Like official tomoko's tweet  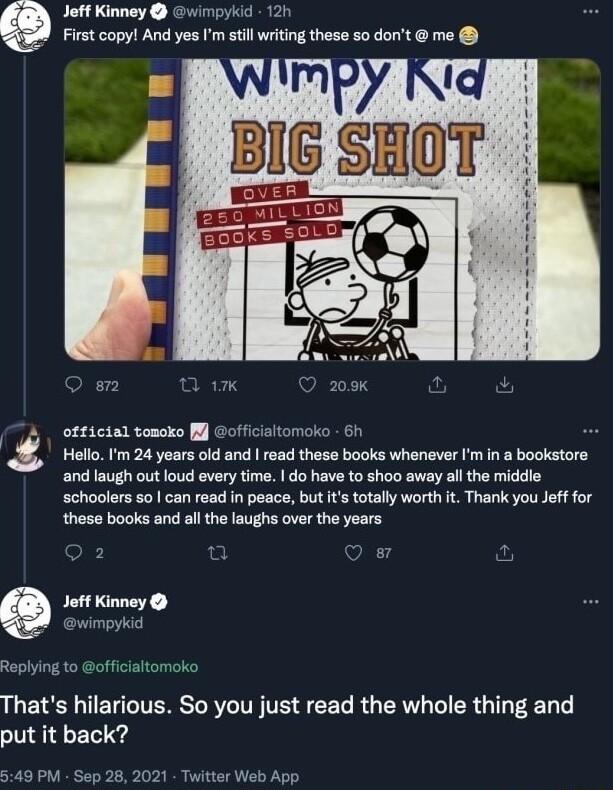pos(352,553)
